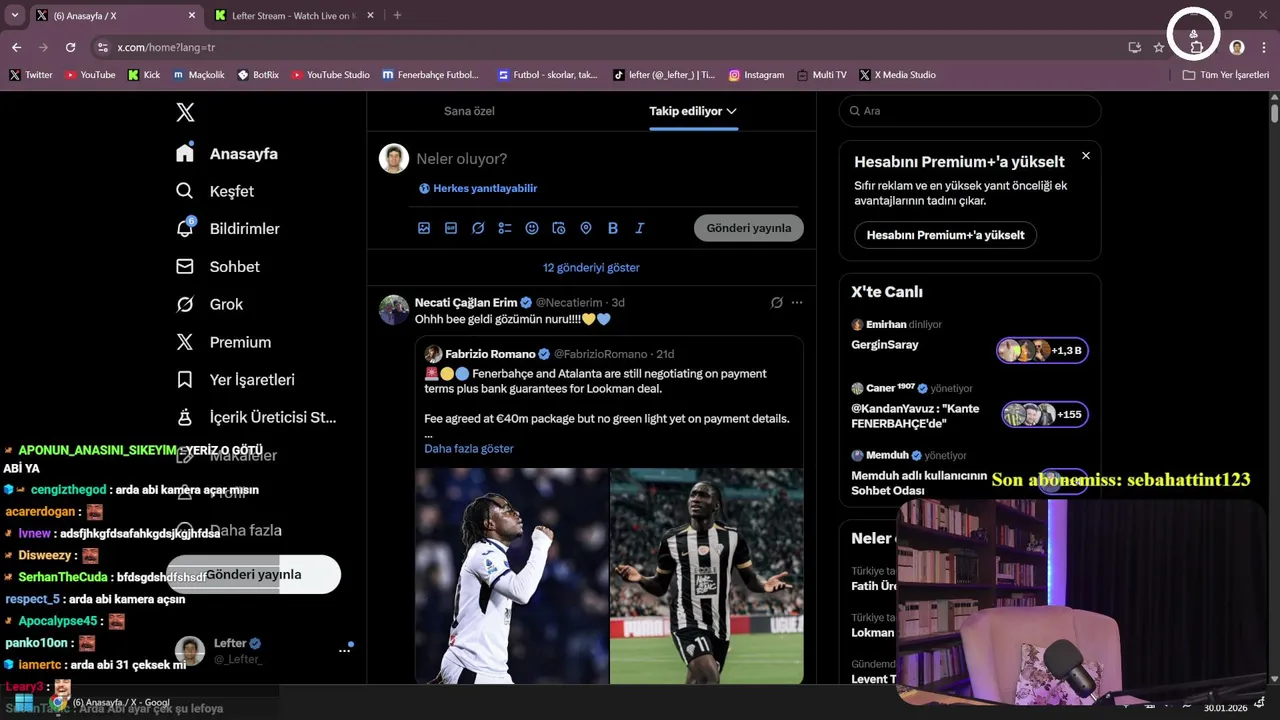Open the YouTube bookmark
This screenshot has height=720, width=1280.
coord(90,75)
